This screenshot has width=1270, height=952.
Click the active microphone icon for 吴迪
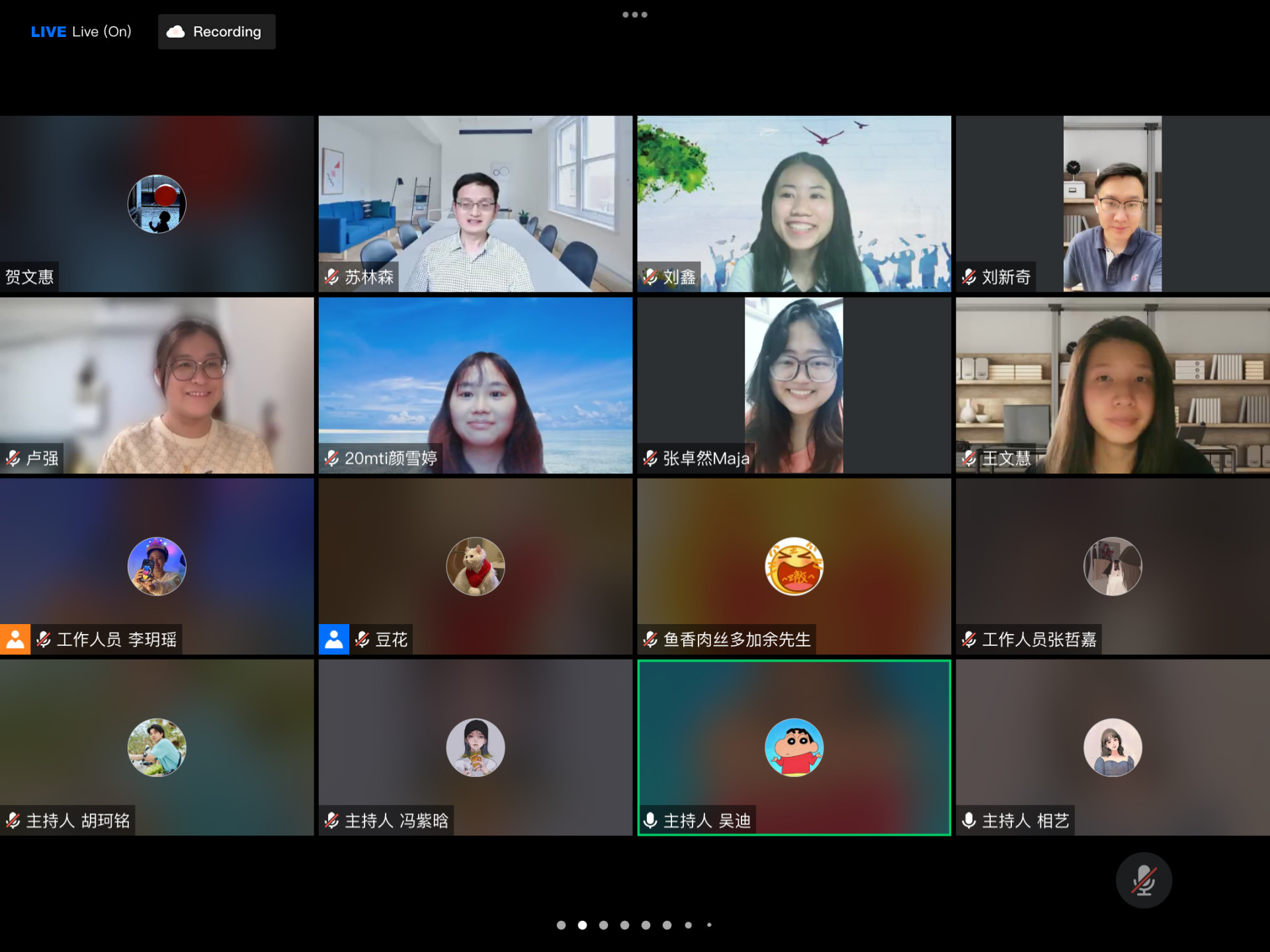click(650, 820)
